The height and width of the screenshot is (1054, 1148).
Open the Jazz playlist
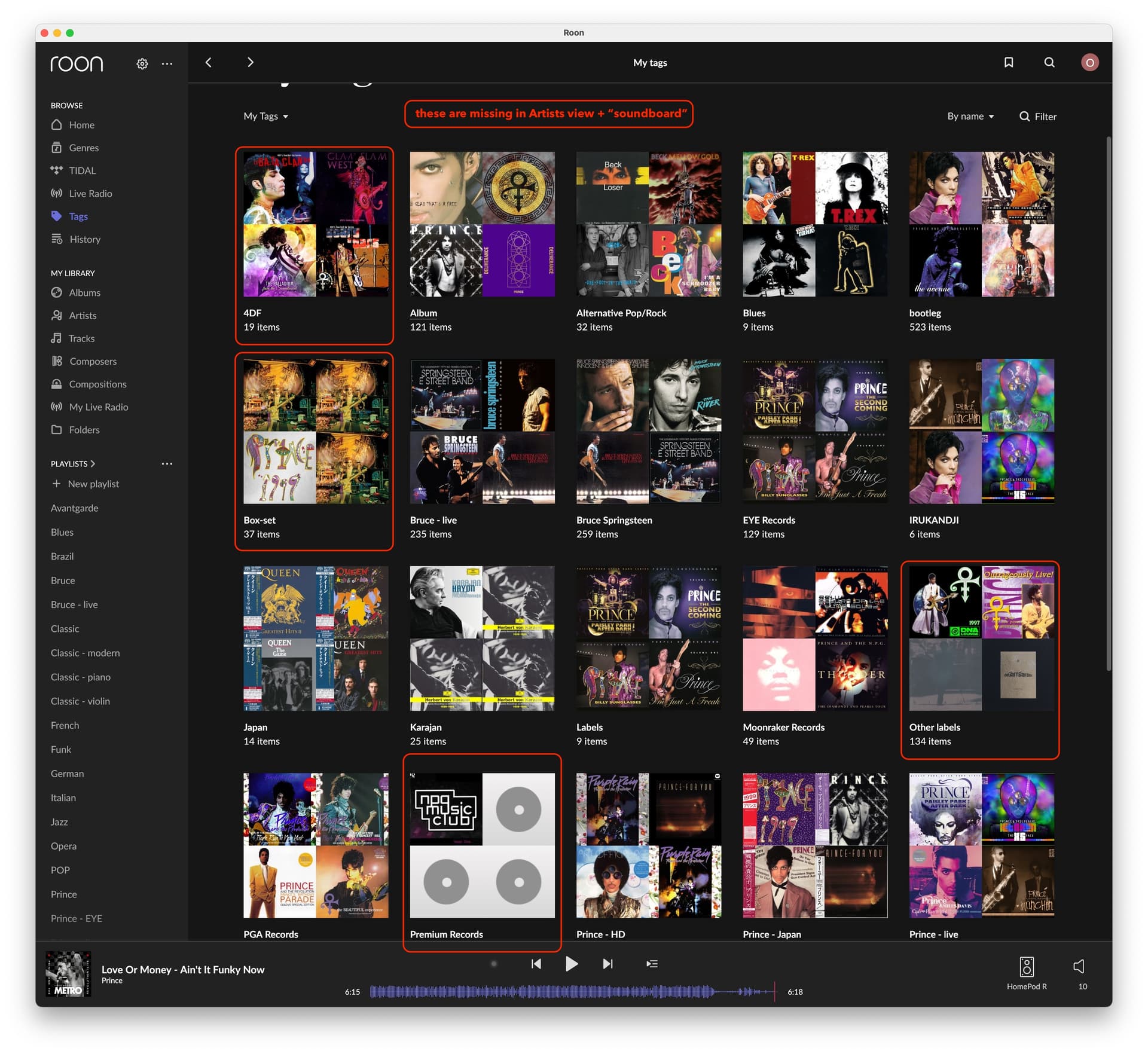pyautogui.click(x=59, y=821)
